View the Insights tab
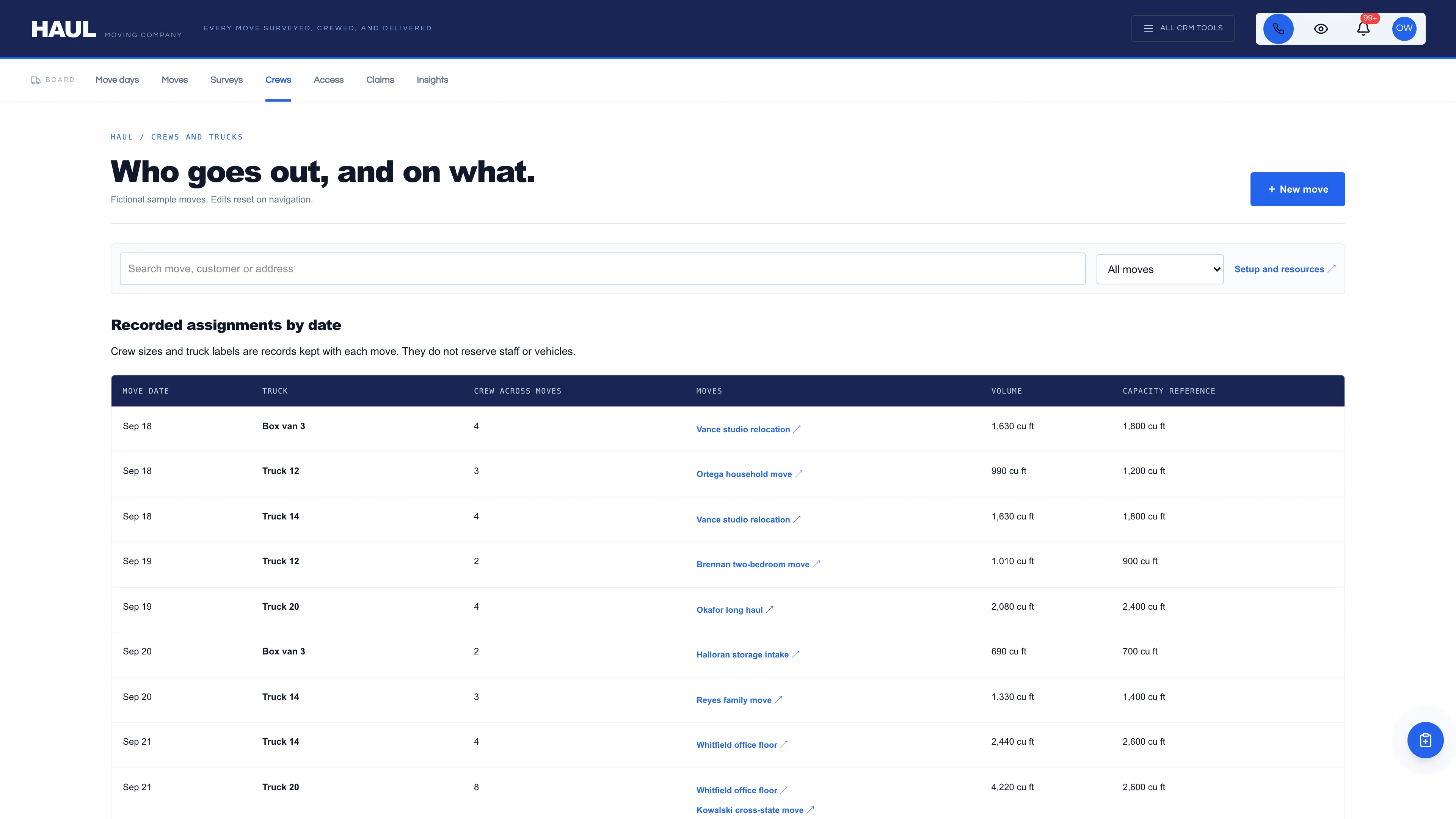Viewport: 1456px width, 819px height. (432, 80)
